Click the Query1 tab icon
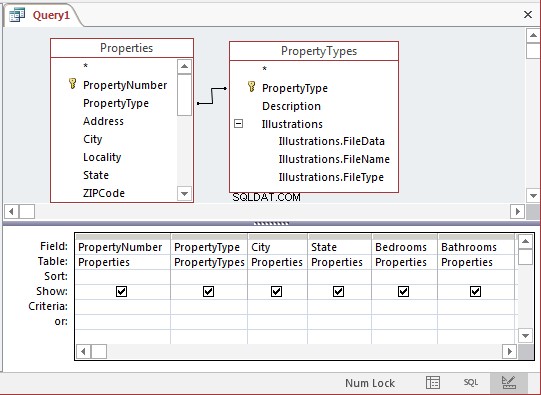Image resolution: width=541 pixels, height=395 pixels. (x=17, y=15)
